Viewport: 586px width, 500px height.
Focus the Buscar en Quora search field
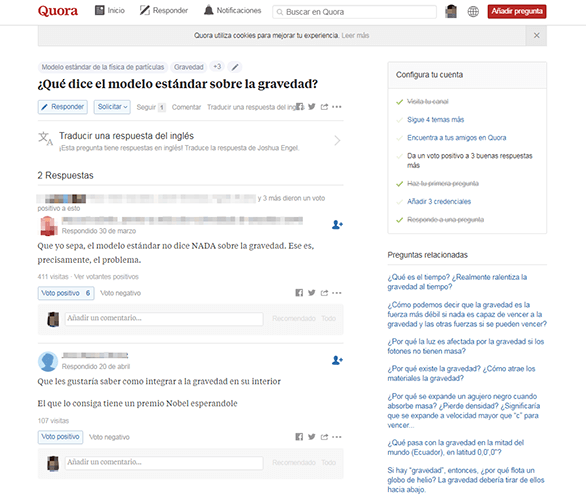pyautogui.click(x=354, y=12)
